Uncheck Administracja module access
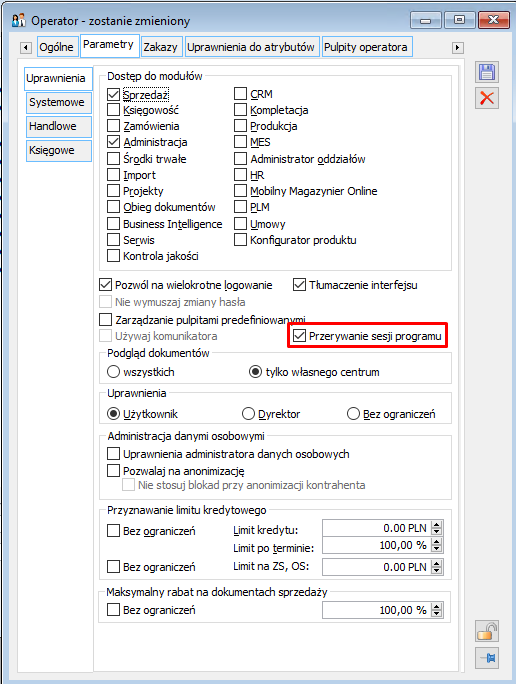The image size is (516, 684). pos(113,142)
